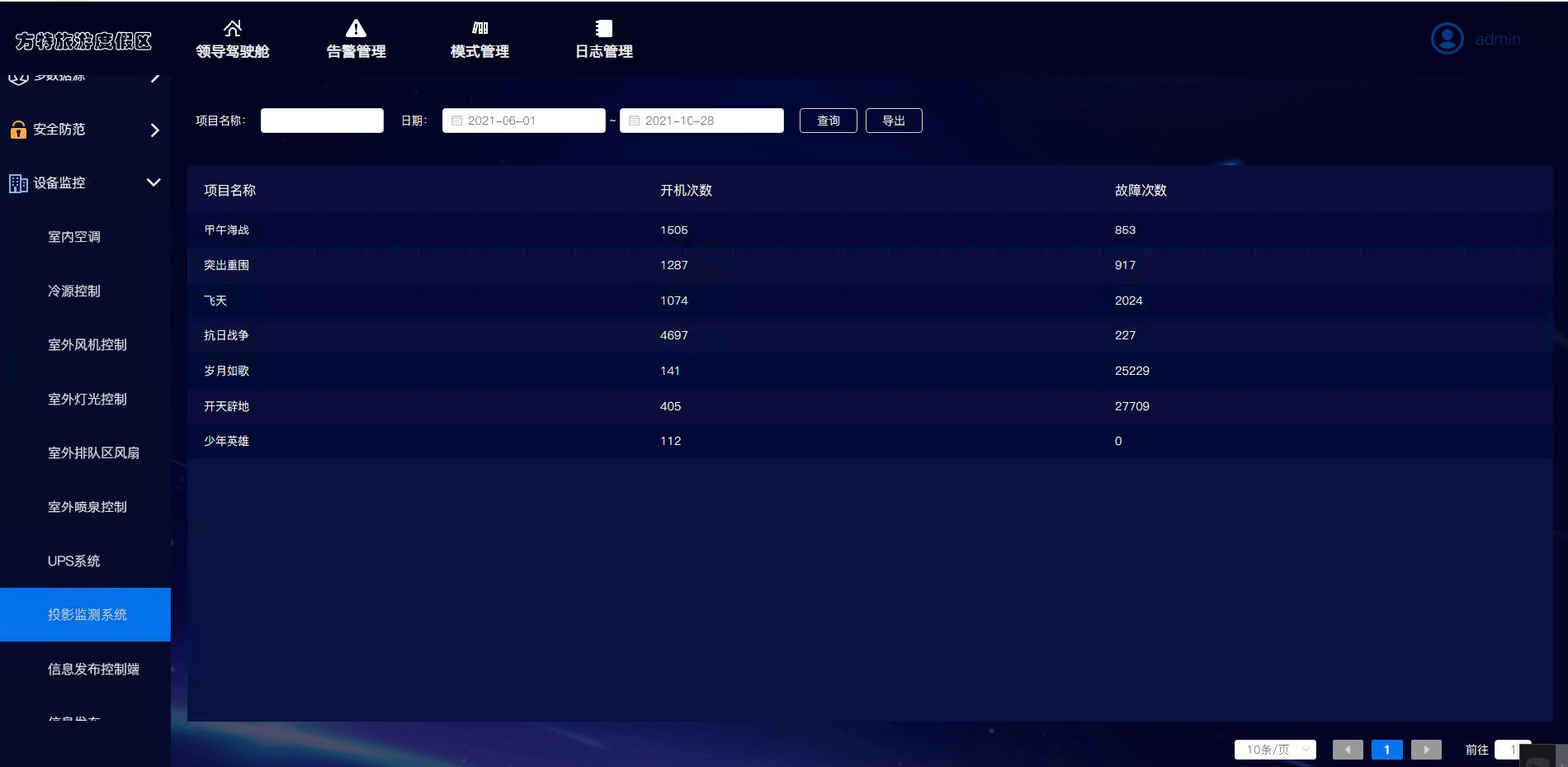The width and height of the screenshot is (1568, 767).
Task: Click the 设备监控 building icon
Action: (x=18, y=183)
